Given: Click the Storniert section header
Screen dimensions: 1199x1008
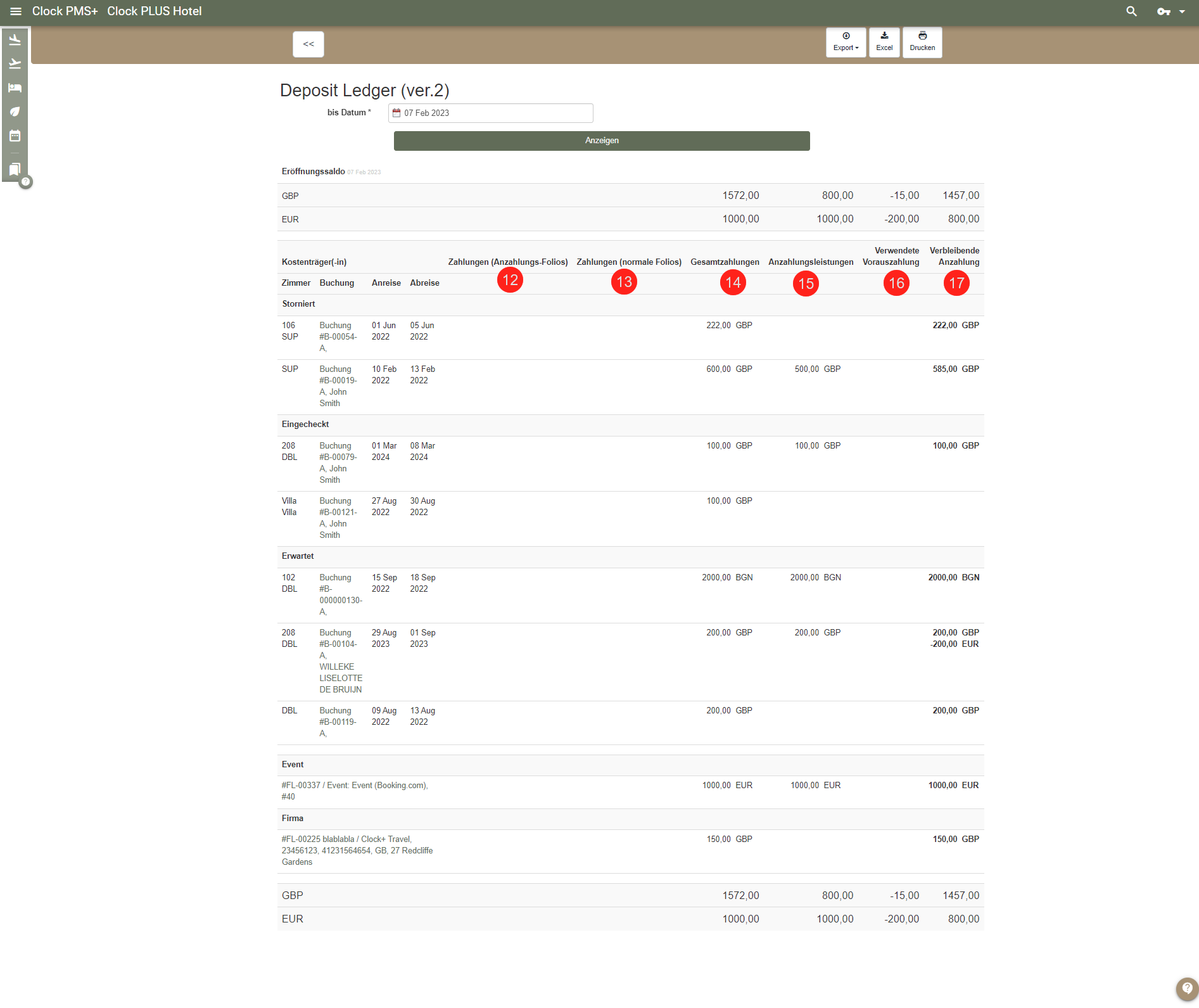Looking at the screenshot, I should coord(298,304).
